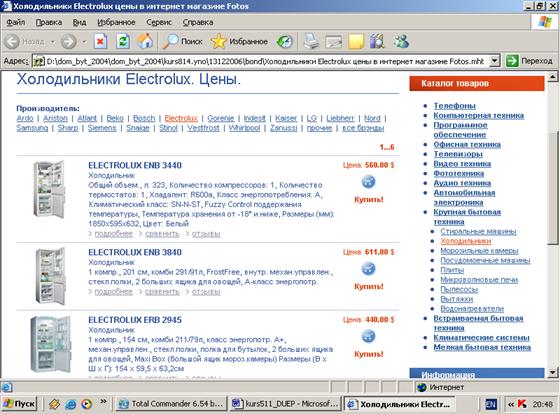The height and width of the screenshot is (414, 560).
Task: Go to the Home page icon
Action: click(145, 41)
